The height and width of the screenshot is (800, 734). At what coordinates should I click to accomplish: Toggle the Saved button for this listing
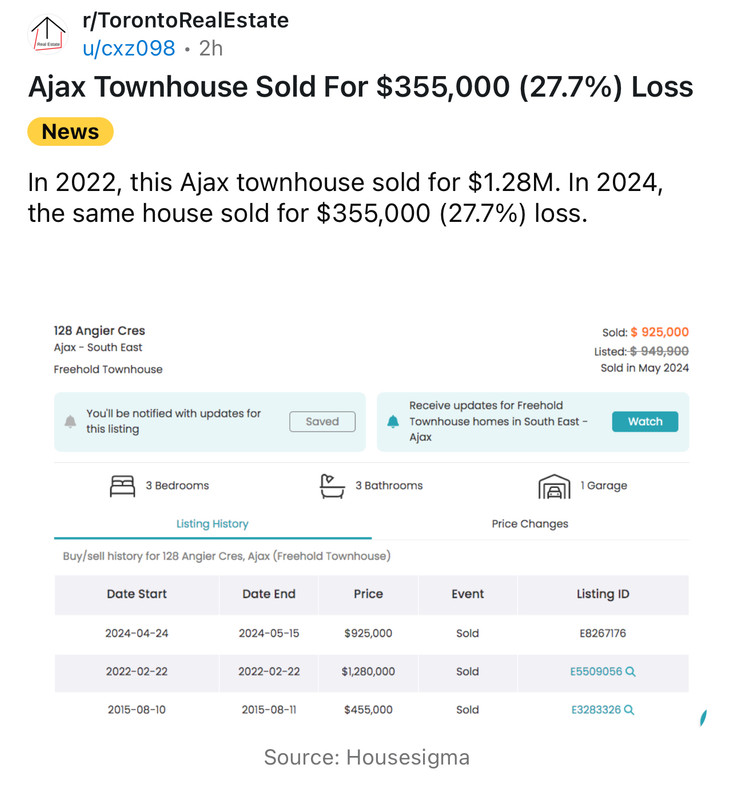322,421
